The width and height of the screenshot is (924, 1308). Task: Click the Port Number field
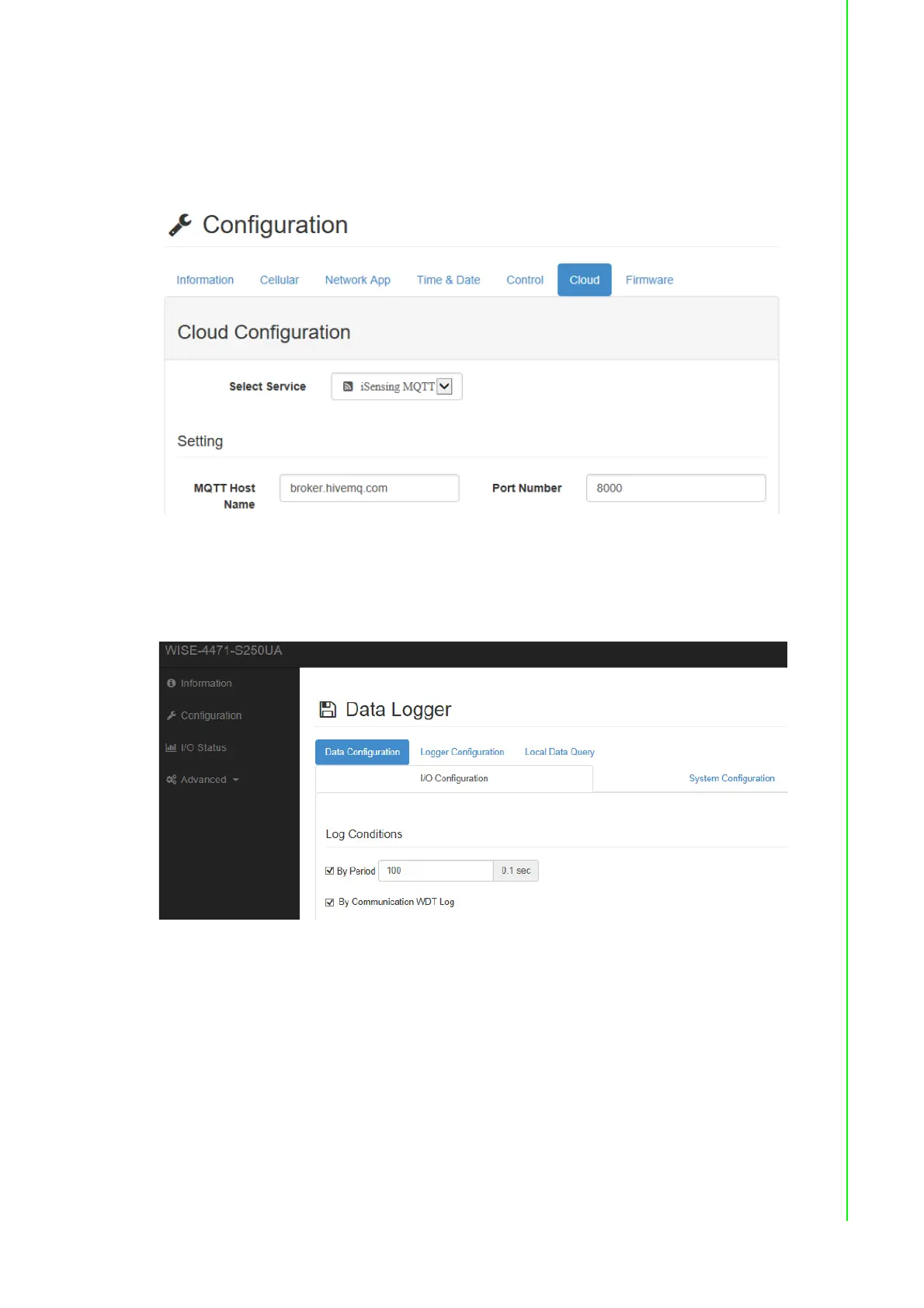pyautogui.click(x=676, y=489)
